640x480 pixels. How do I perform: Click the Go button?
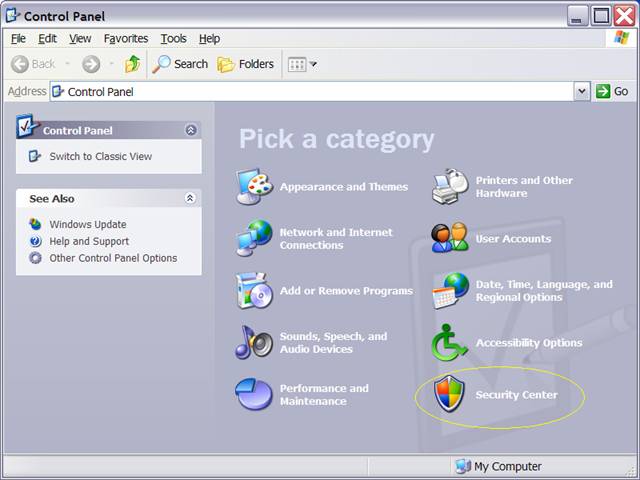click(612, 91)
